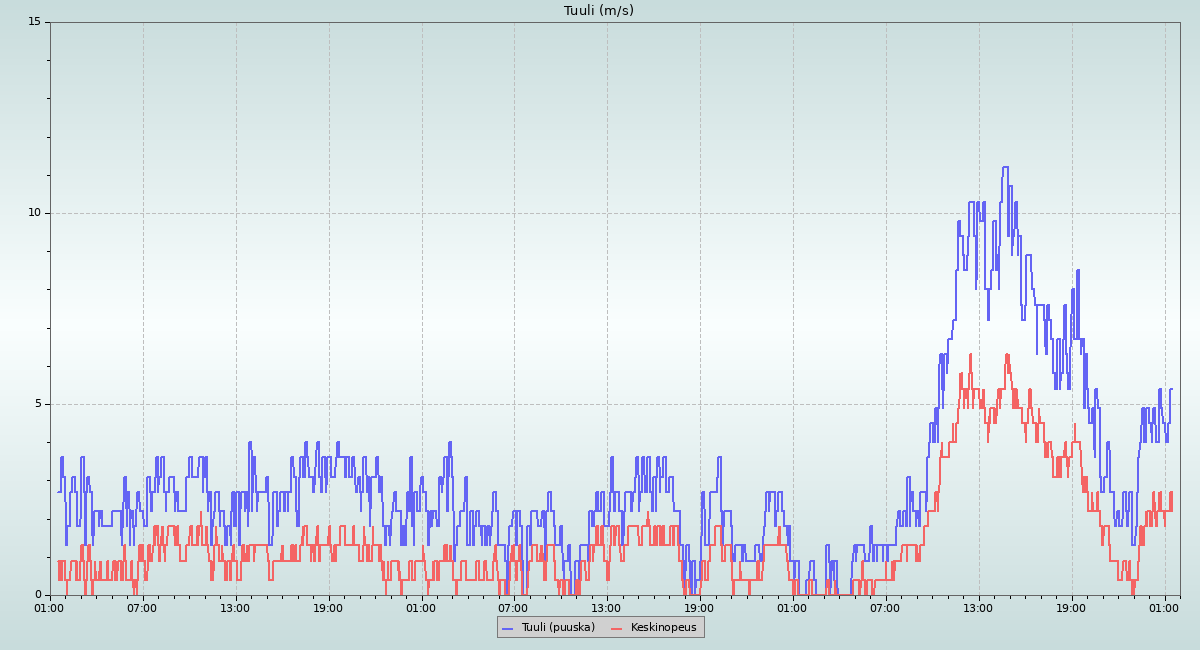Select the leftmost 07:00 x-axis label

tap(142, 608)
